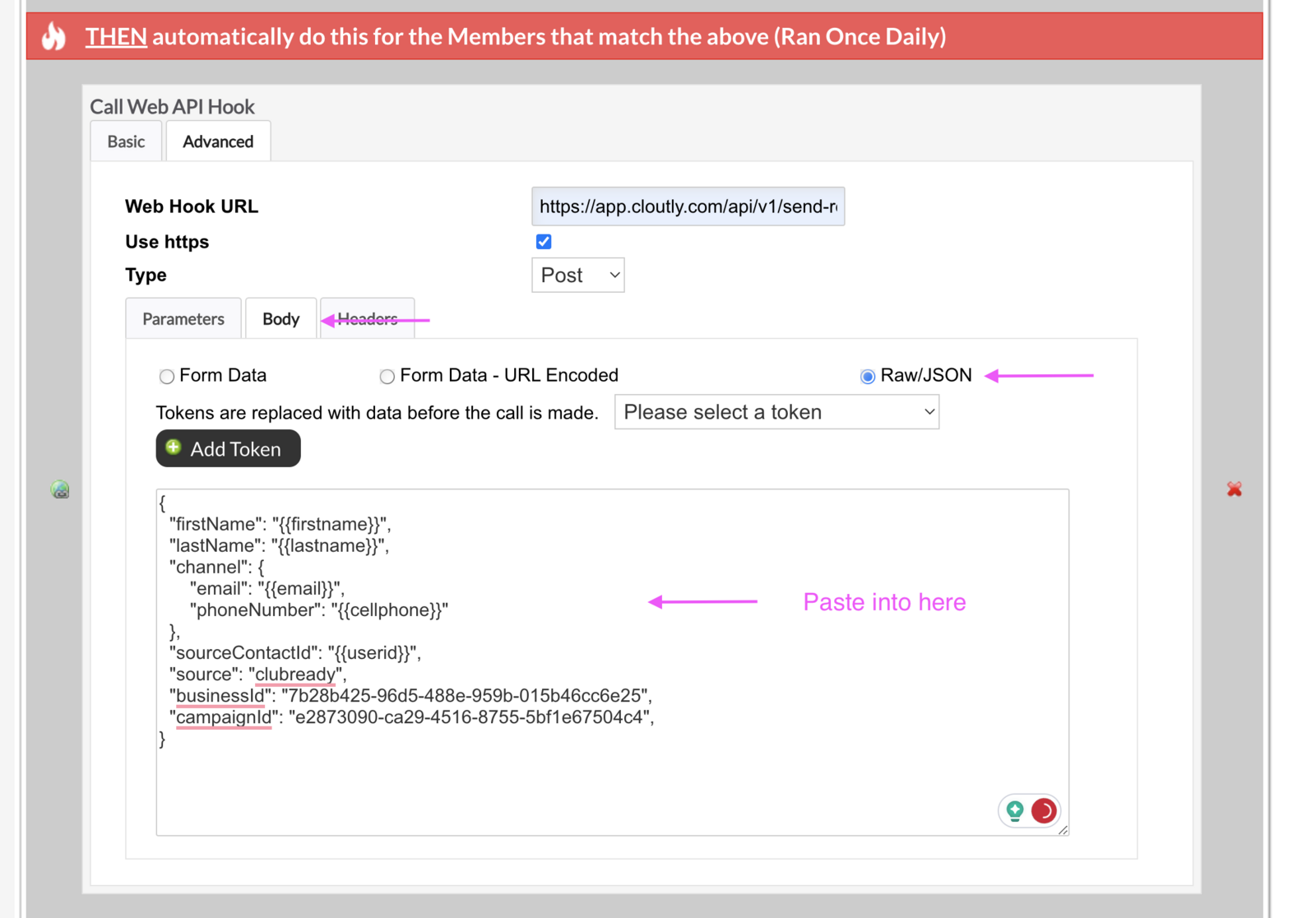
Task: Click the underlined THEN link
Action: [116, 37]
